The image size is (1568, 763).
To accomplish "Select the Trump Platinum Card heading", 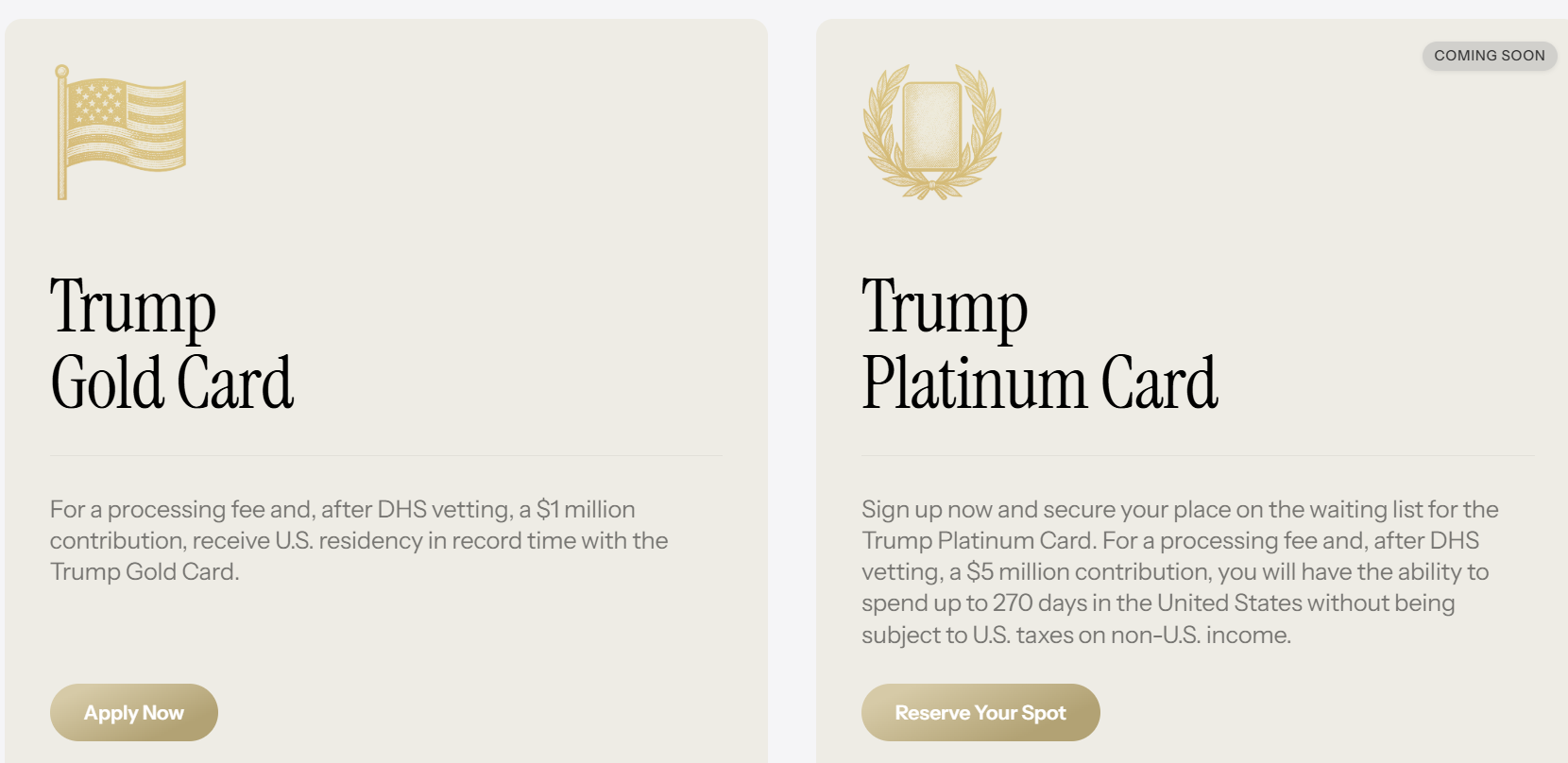I will click(1039, 344).
